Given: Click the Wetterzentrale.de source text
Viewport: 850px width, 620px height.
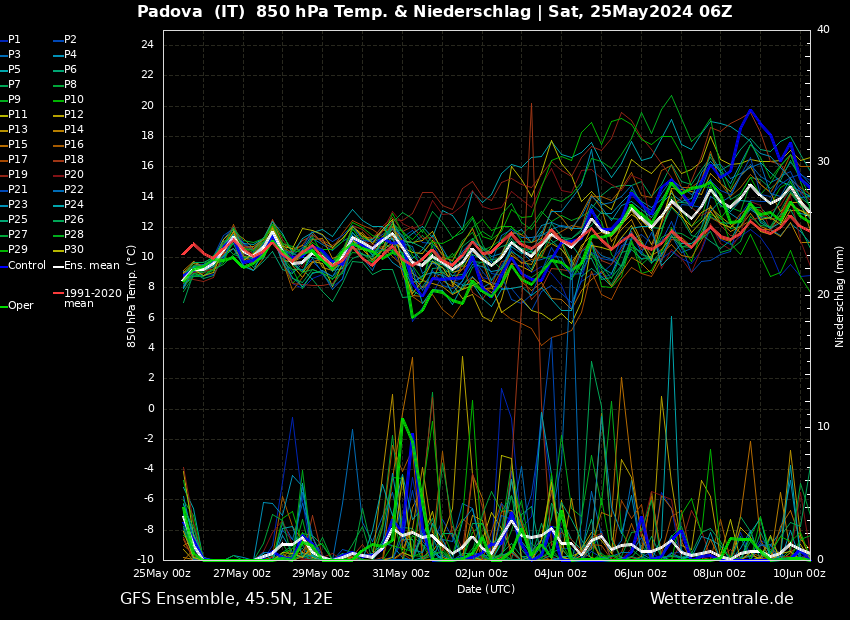Looking at the screenshot, I should 722,599.
